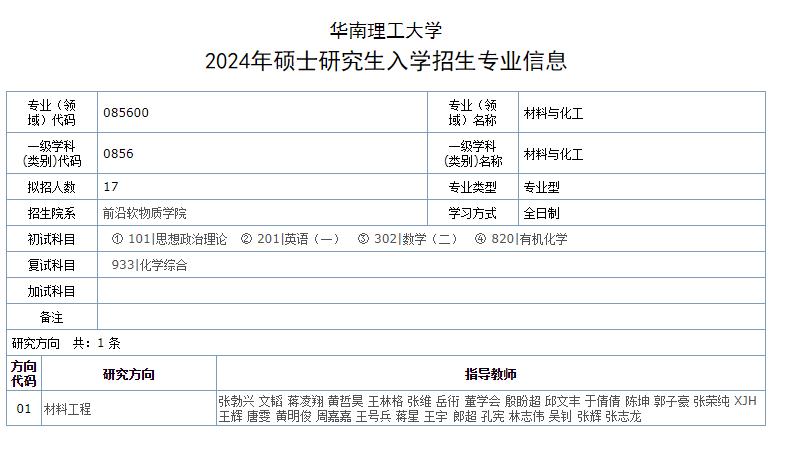
Task: Click advisor name 张维
Action: [419, 401]
